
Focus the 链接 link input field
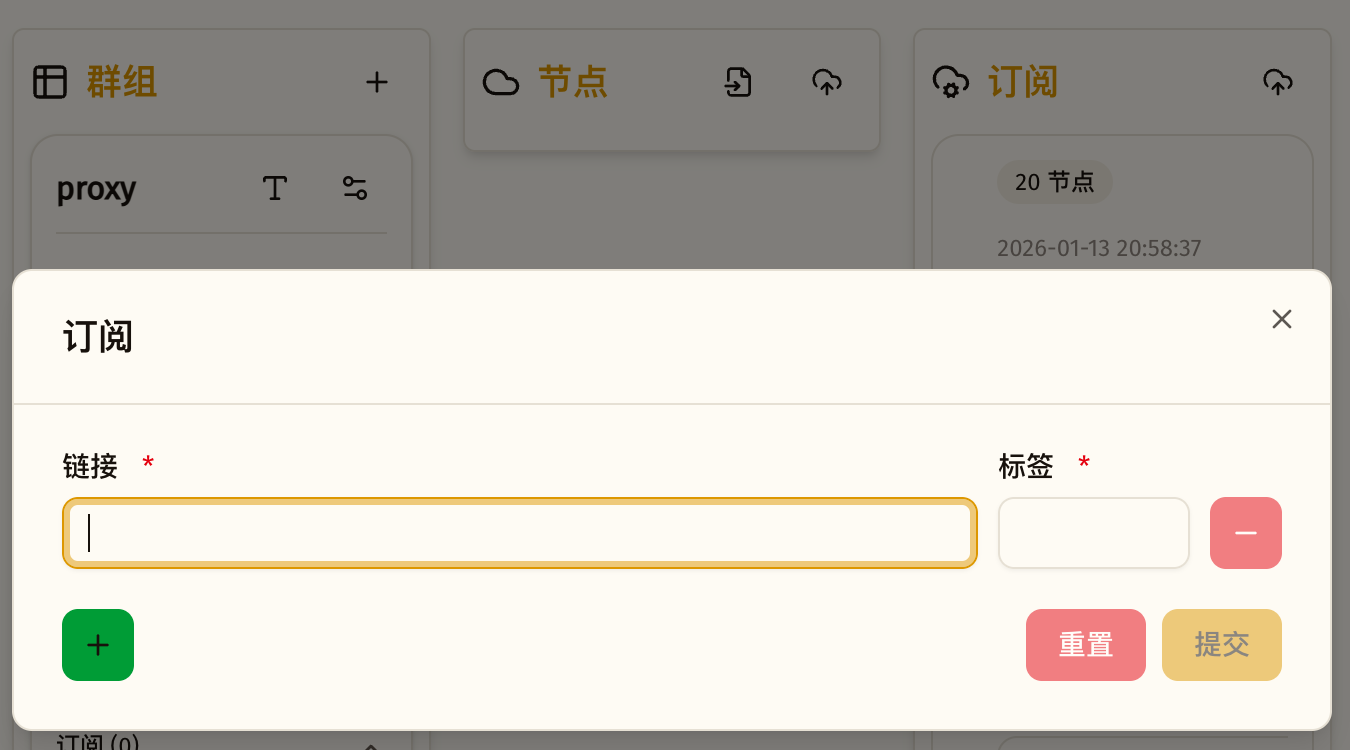pyautogui.click(x=519, y=533)
